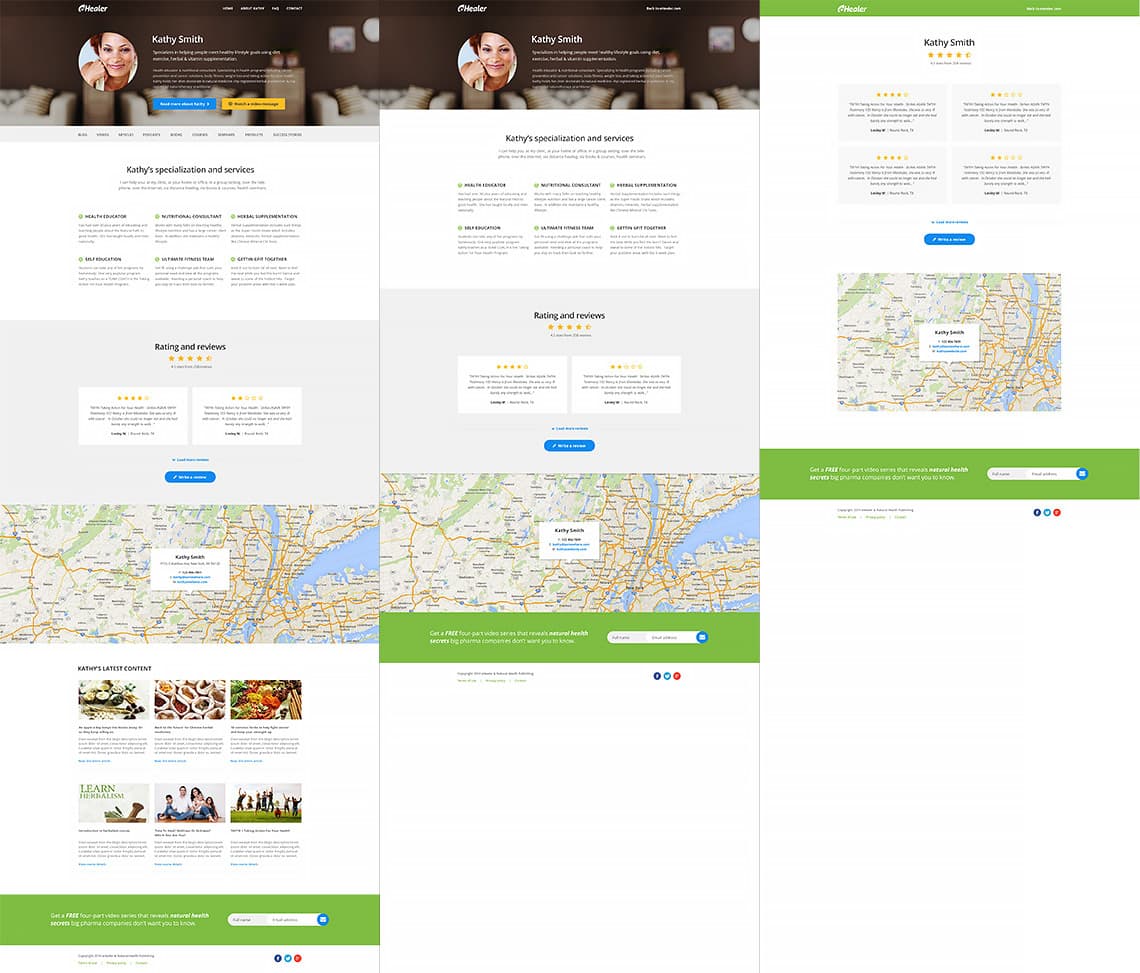Click the Google+ icon in the footer
Viewport: 1140px width, 973px height.
coord(297,958)
